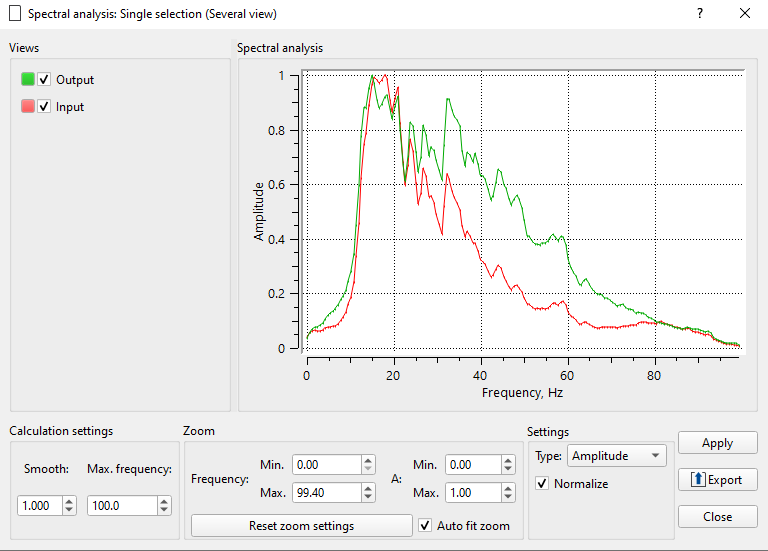Click the Output label in Views
The image size is (768, 551).
(x=75, y=79)
